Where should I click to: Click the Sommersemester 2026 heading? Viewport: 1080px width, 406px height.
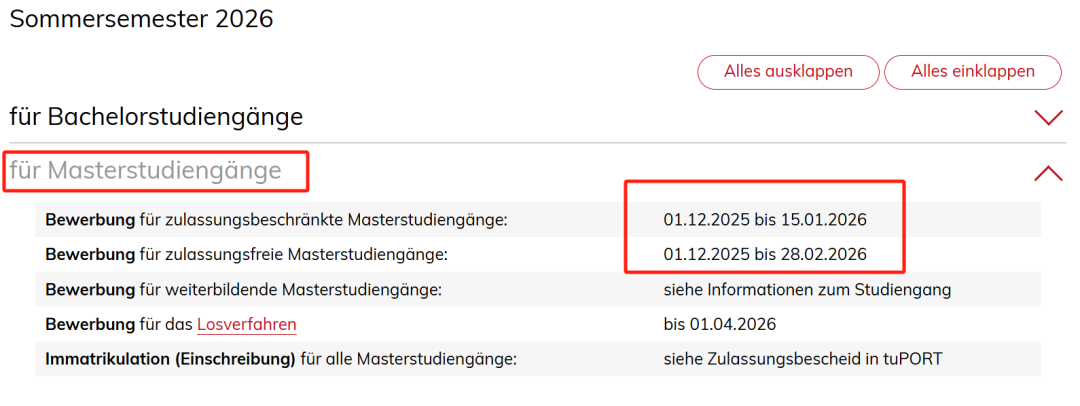pos(141,19)
